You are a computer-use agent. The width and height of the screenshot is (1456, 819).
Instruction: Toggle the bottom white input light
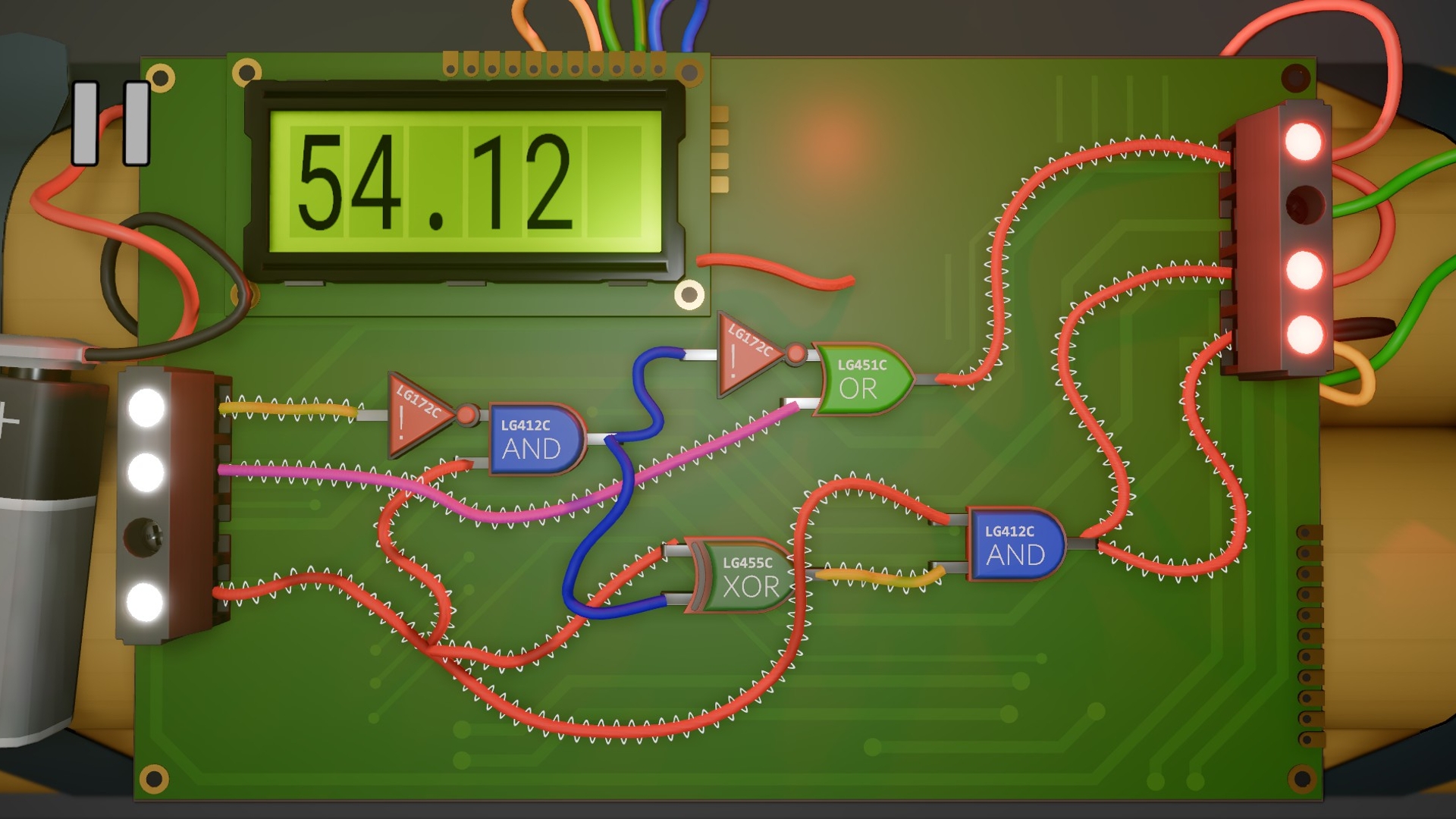coord(144,602)
